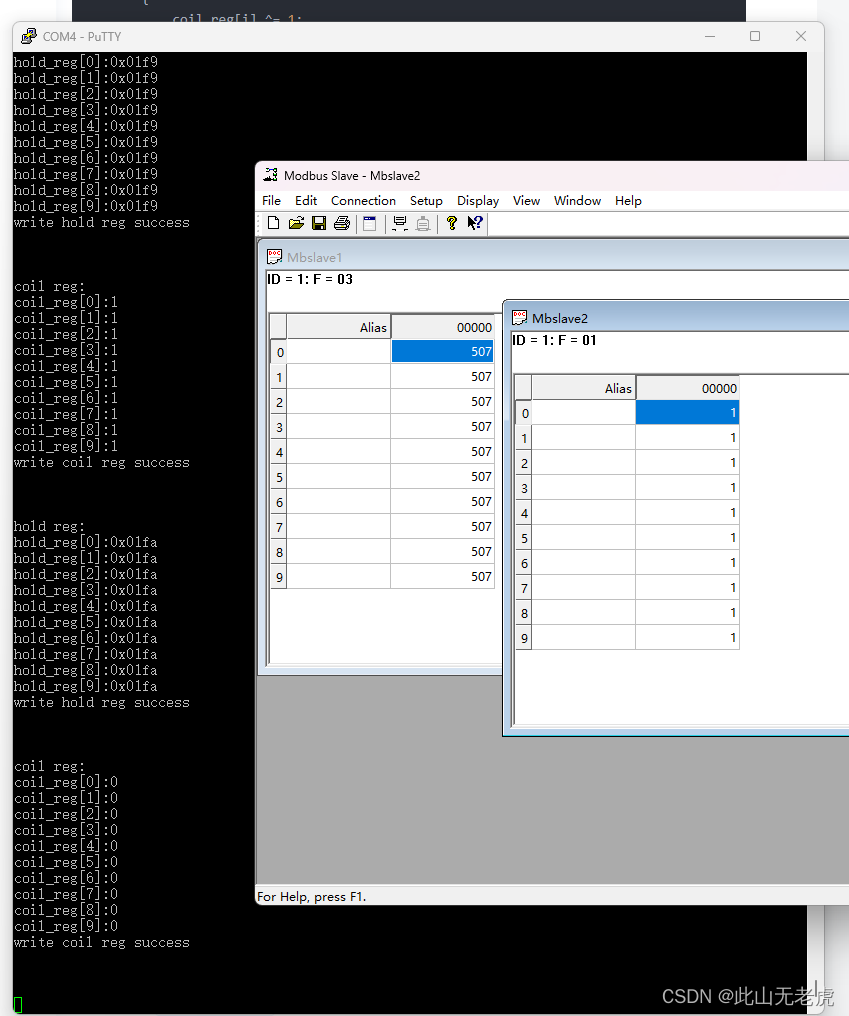Open the File menu in Modbus Slave
The height and width of the screenshot is (1016, 849).
coord(271,200)
